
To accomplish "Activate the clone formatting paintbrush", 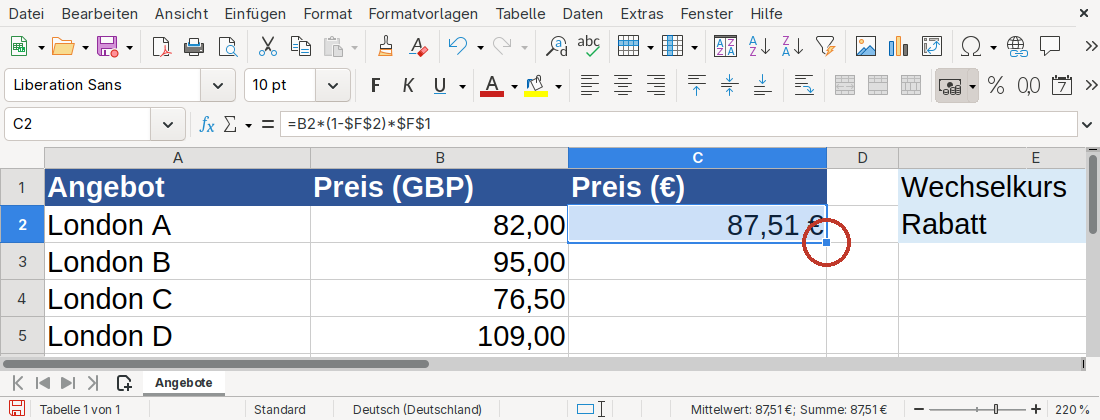I will point(385,47).
